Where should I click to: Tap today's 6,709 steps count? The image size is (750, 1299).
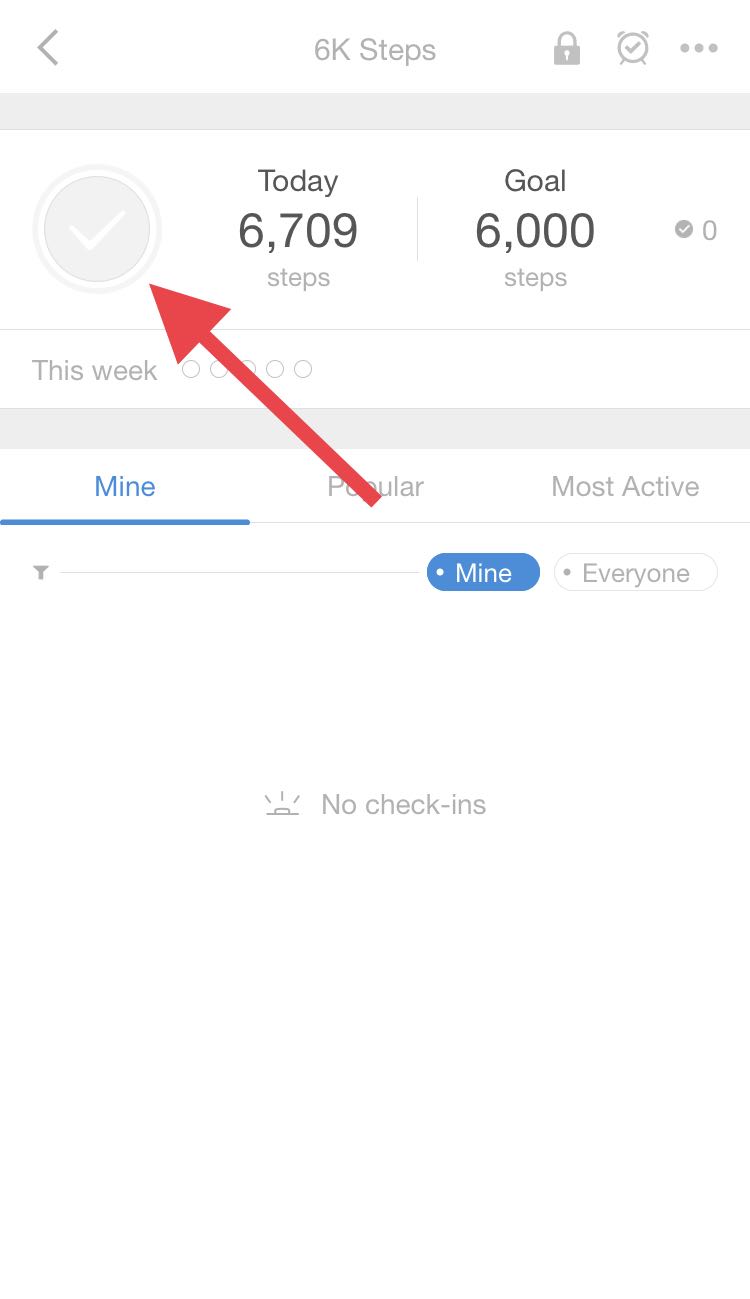coord(298,231)
